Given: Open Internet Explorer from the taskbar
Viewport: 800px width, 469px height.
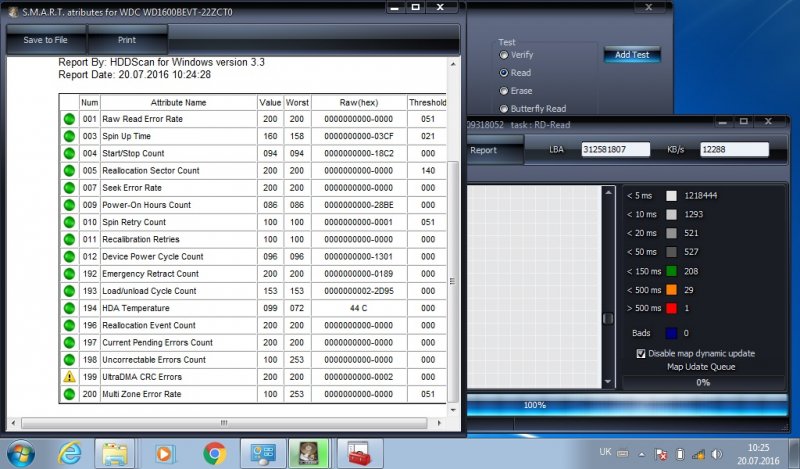Looking at the screenshot, I should pyautogui.click(x=70, y=453).
